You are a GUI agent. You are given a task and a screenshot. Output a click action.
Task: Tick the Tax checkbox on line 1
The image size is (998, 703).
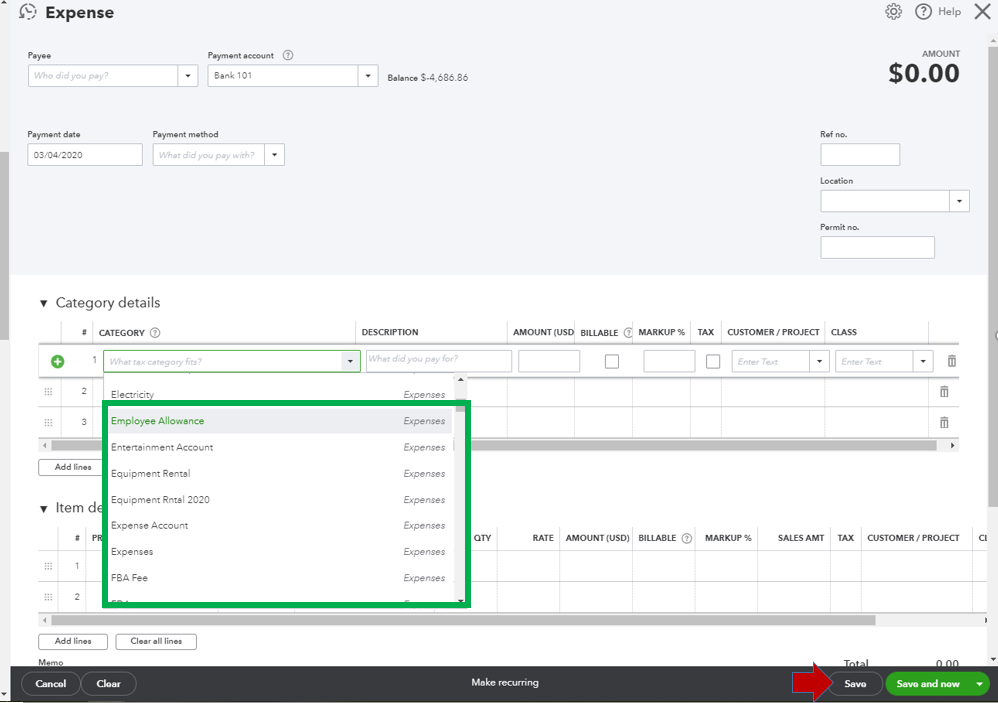(713, 361)
